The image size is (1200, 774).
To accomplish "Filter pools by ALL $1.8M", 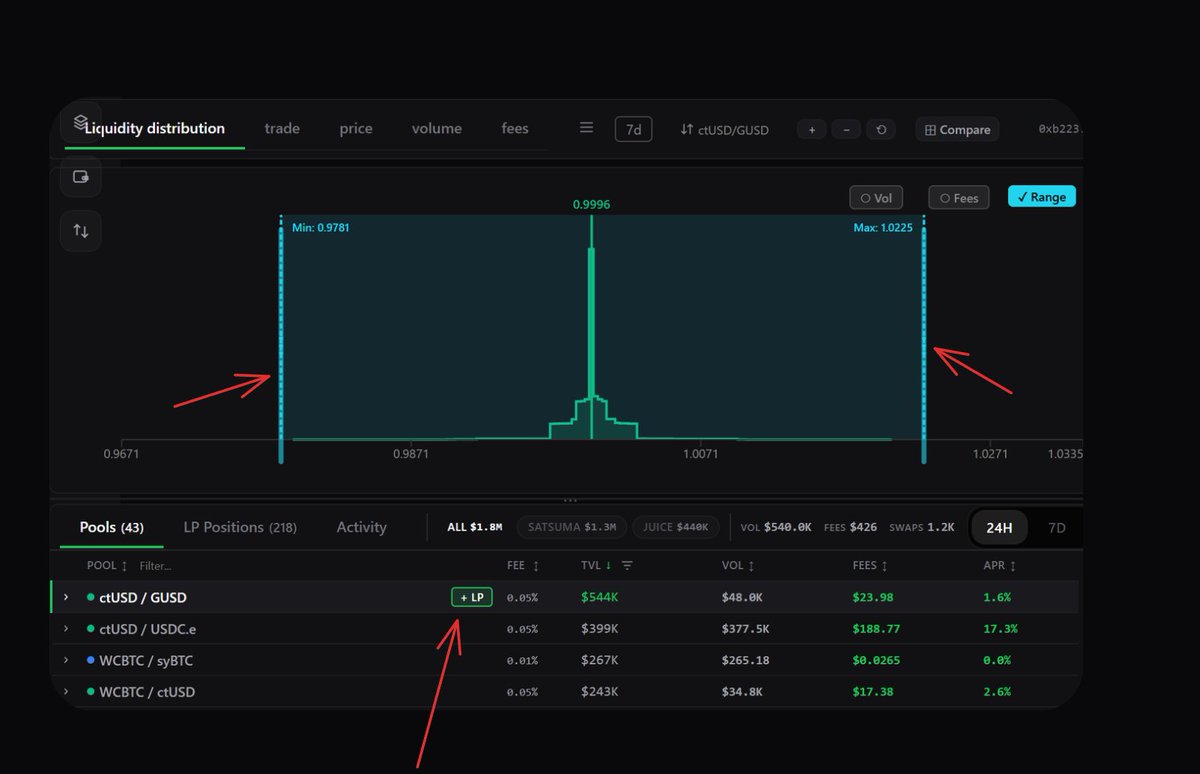I will tap(475, 527).
